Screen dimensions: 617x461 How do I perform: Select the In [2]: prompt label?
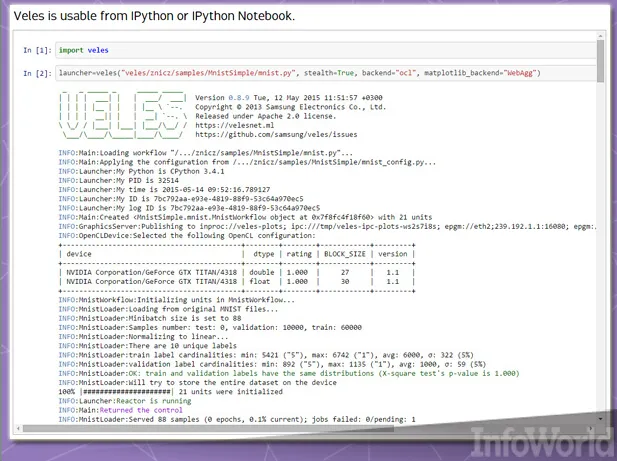37,73
